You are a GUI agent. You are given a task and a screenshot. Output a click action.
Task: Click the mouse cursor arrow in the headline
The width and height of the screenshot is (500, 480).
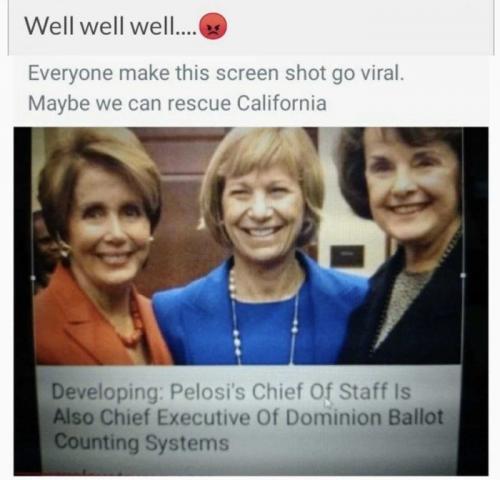pos(328,404)
